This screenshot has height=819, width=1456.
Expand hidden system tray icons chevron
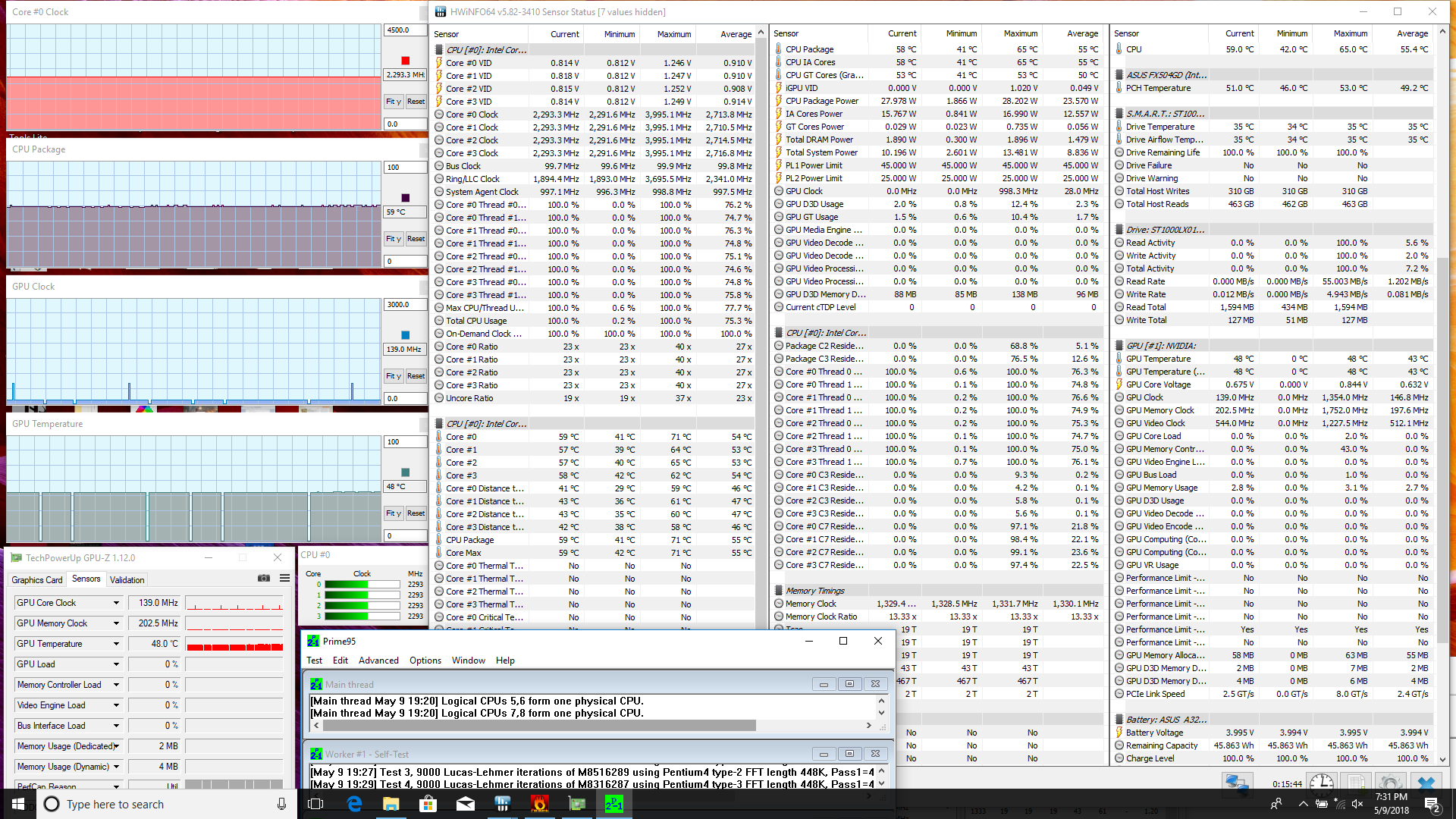click(1303, 804)
